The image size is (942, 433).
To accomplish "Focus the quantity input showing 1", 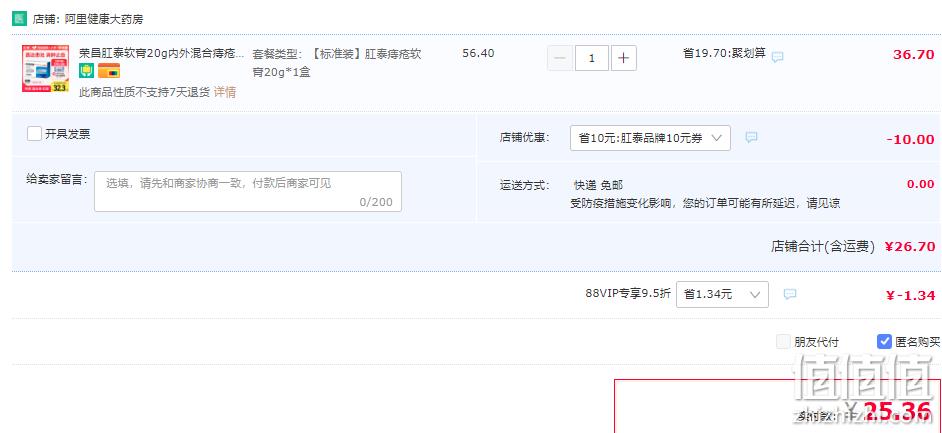I will pos(592,58).
